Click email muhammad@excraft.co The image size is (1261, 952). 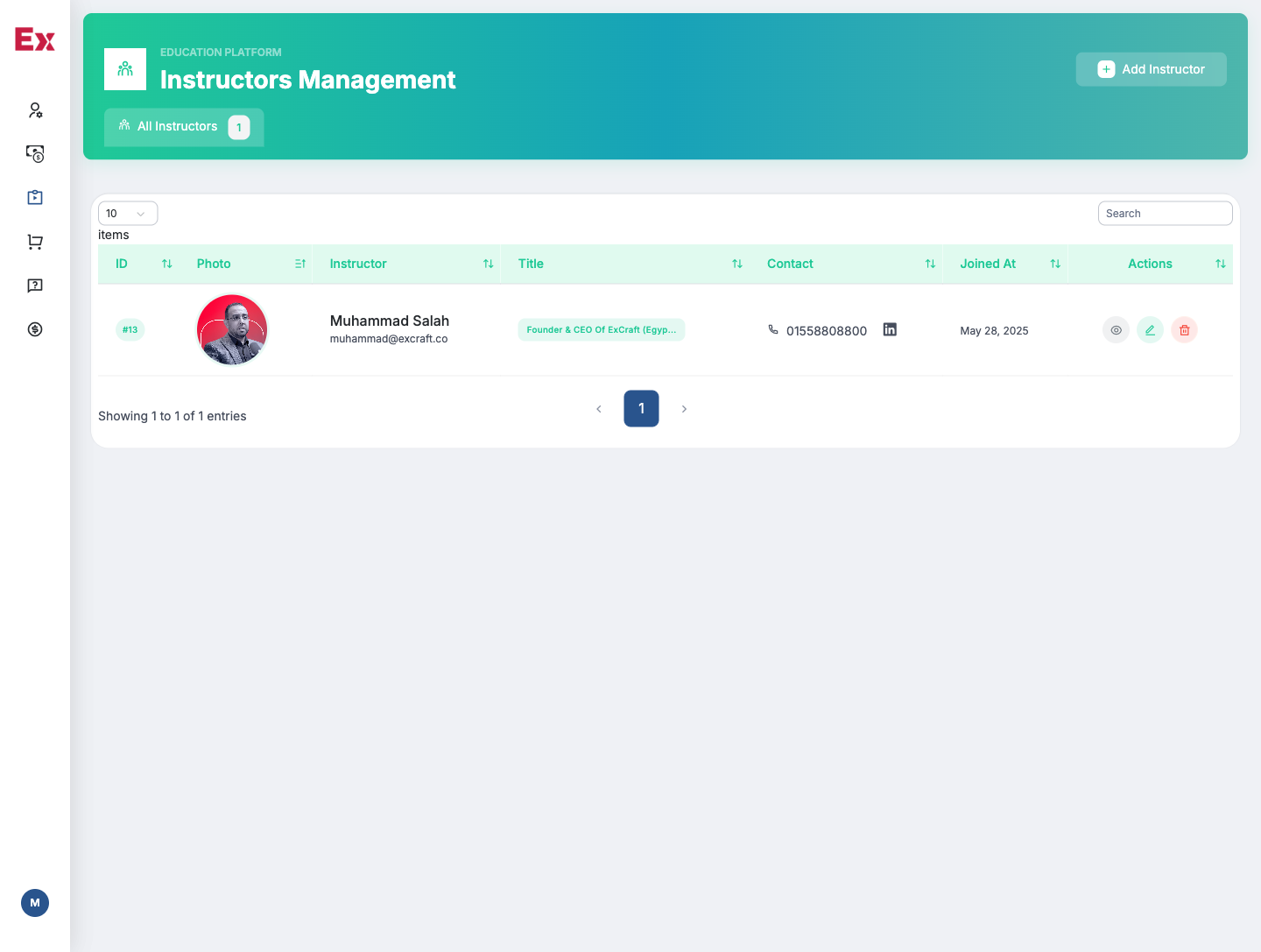(389, 339)
